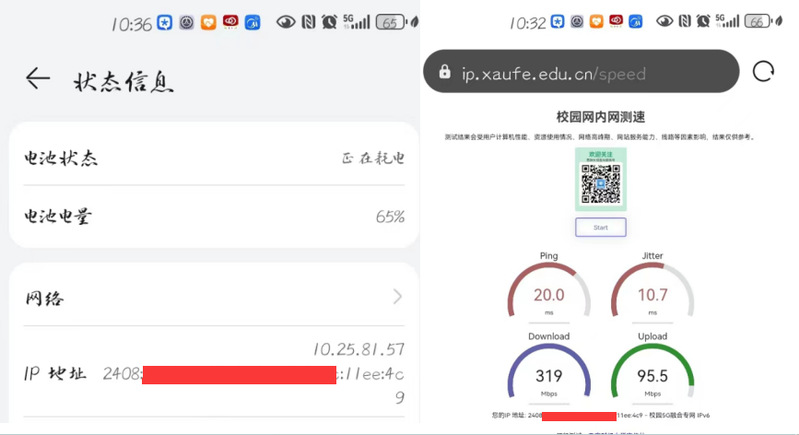Image resolution: width=799 pixels, height=435 pixels.
Task: Tap the IP 地址 row on the status page
Action: pos(214,373)
